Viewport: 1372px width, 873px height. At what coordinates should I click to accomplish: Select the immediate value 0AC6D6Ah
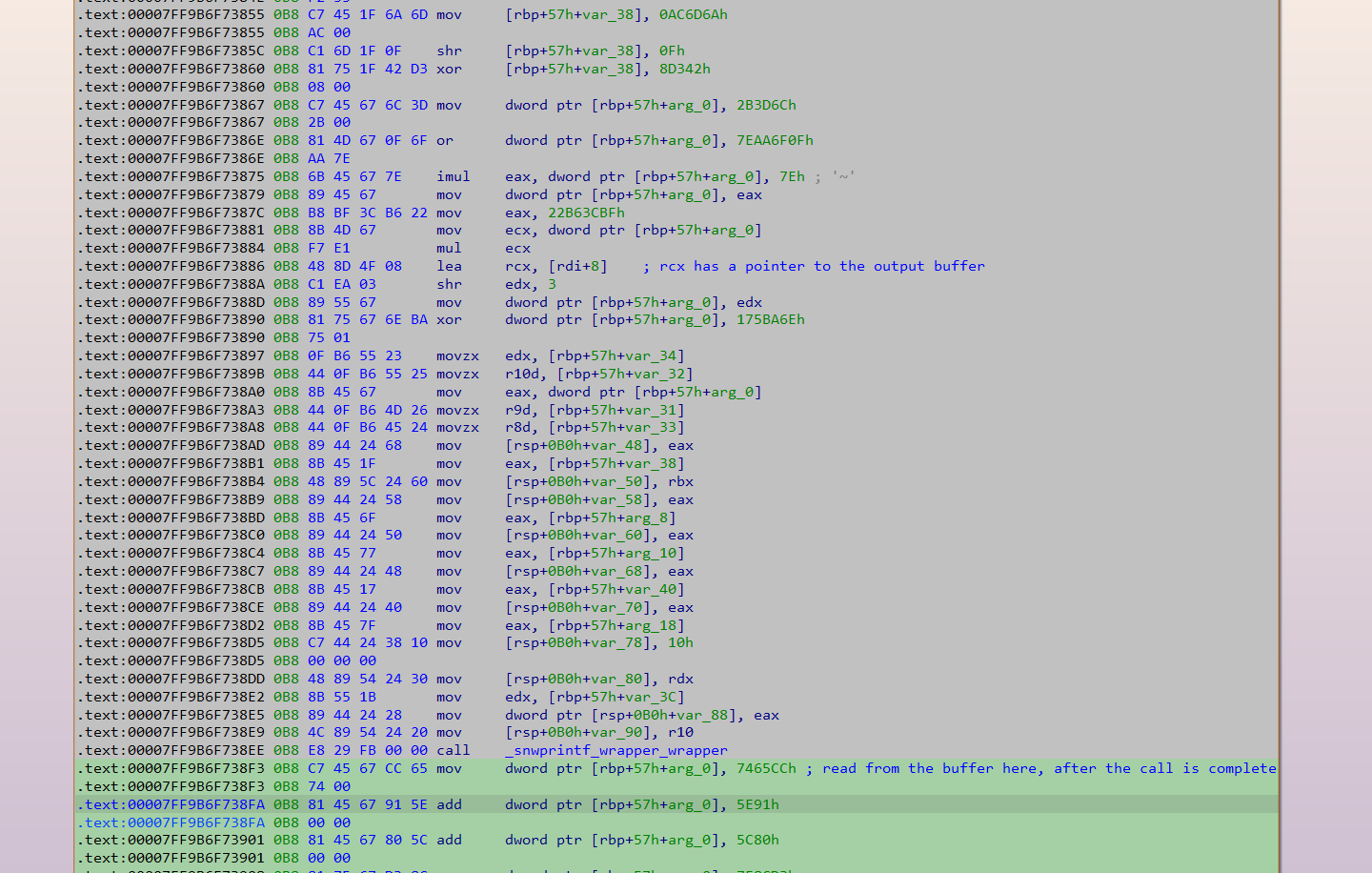coord(693,14)
